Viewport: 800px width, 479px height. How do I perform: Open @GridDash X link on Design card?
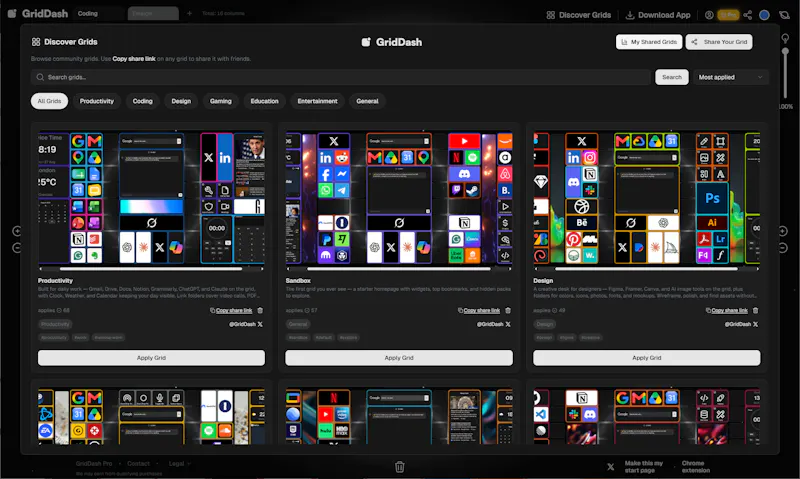(x=741, y=324)
